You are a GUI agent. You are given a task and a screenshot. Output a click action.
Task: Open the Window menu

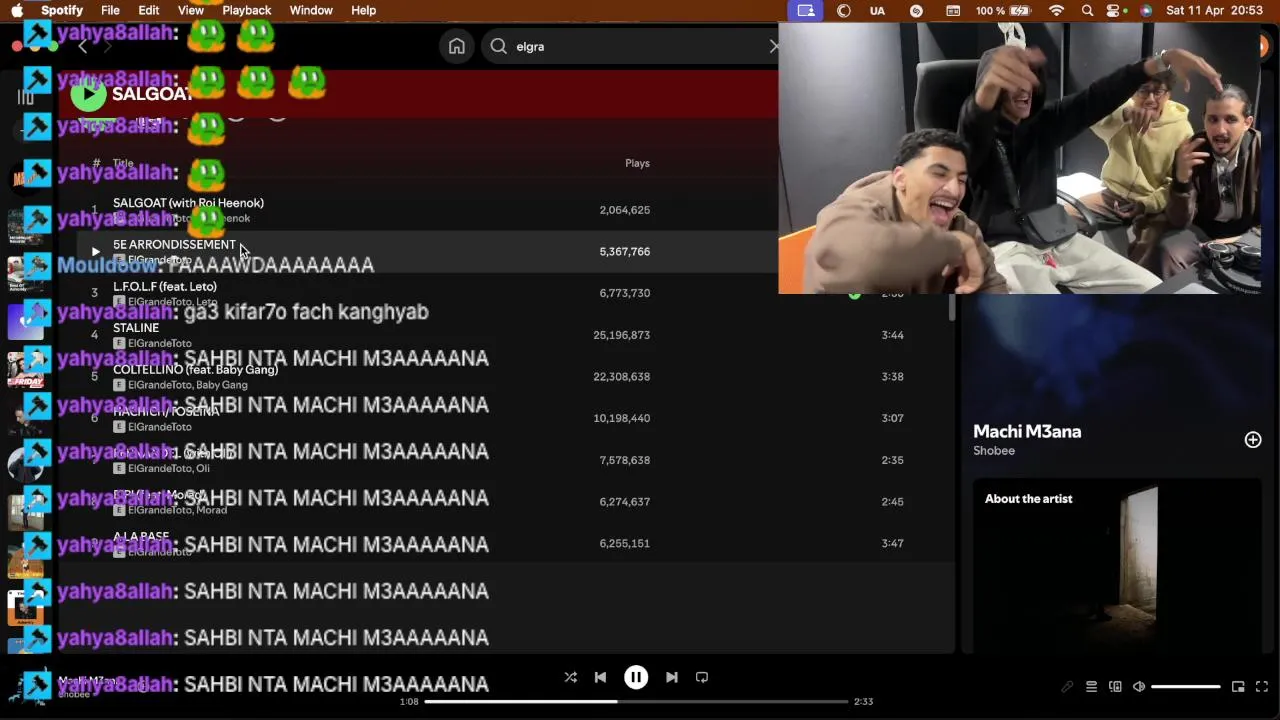[x=311, y=10]
